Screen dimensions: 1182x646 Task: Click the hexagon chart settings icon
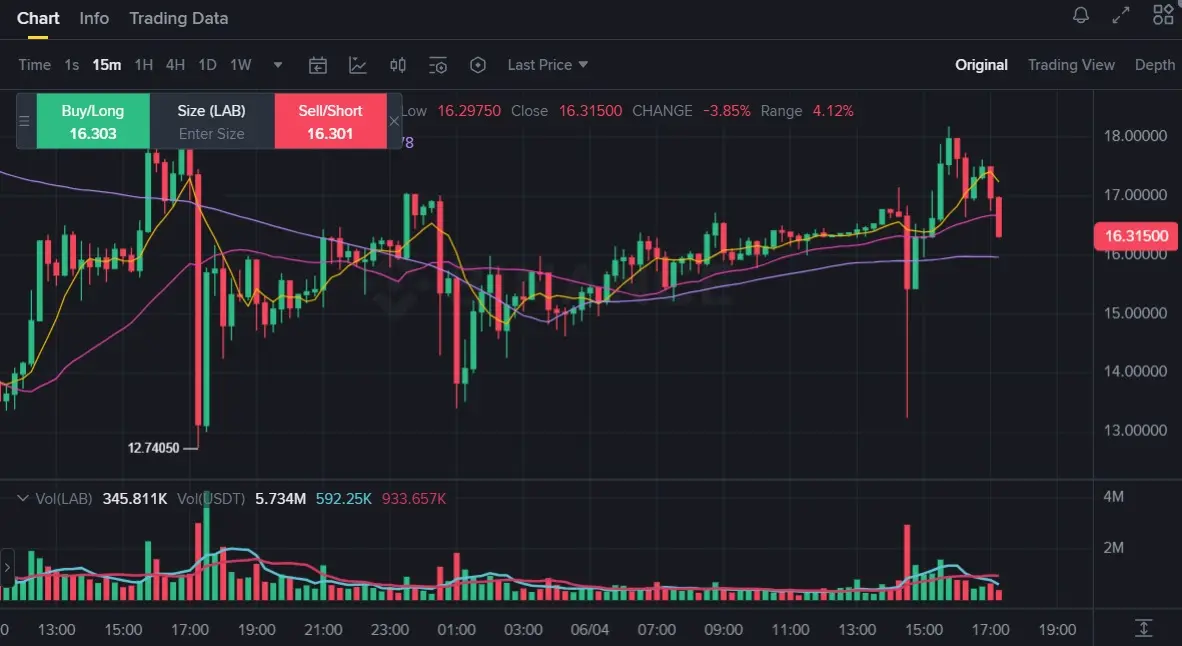click(478, 65)
